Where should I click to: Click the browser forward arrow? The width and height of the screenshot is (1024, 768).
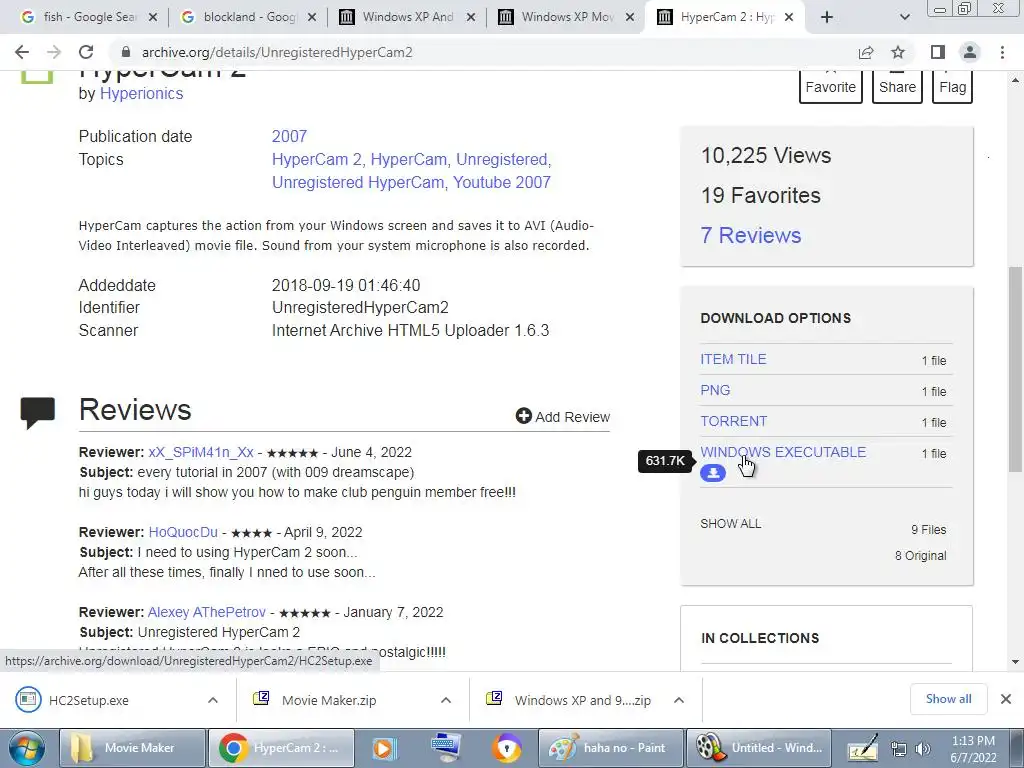click(x=54, y=52)
